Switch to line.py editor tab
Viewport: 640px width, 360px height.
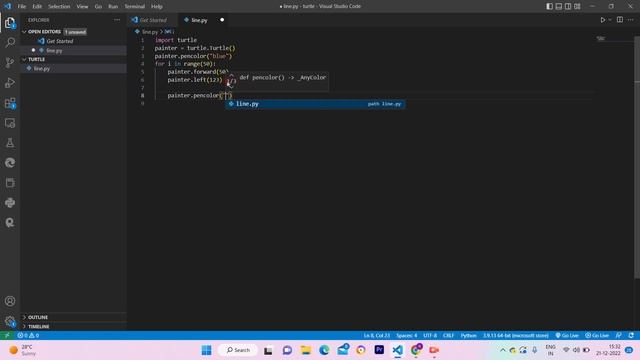(x=199, y=20)
